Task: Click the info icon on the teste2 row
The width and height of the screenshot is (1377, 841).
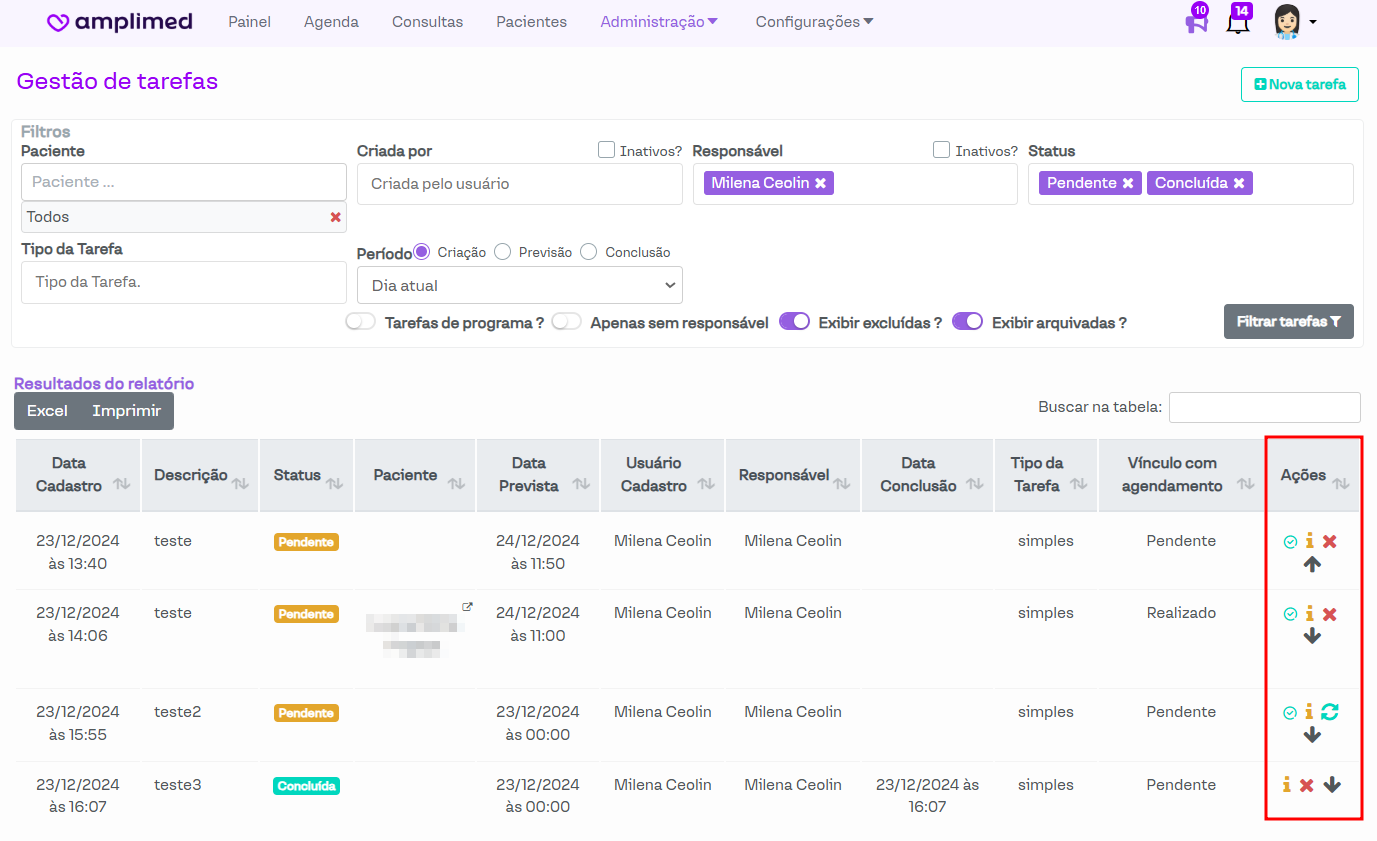Action: pyautogui.click(x=1309, y=712)
